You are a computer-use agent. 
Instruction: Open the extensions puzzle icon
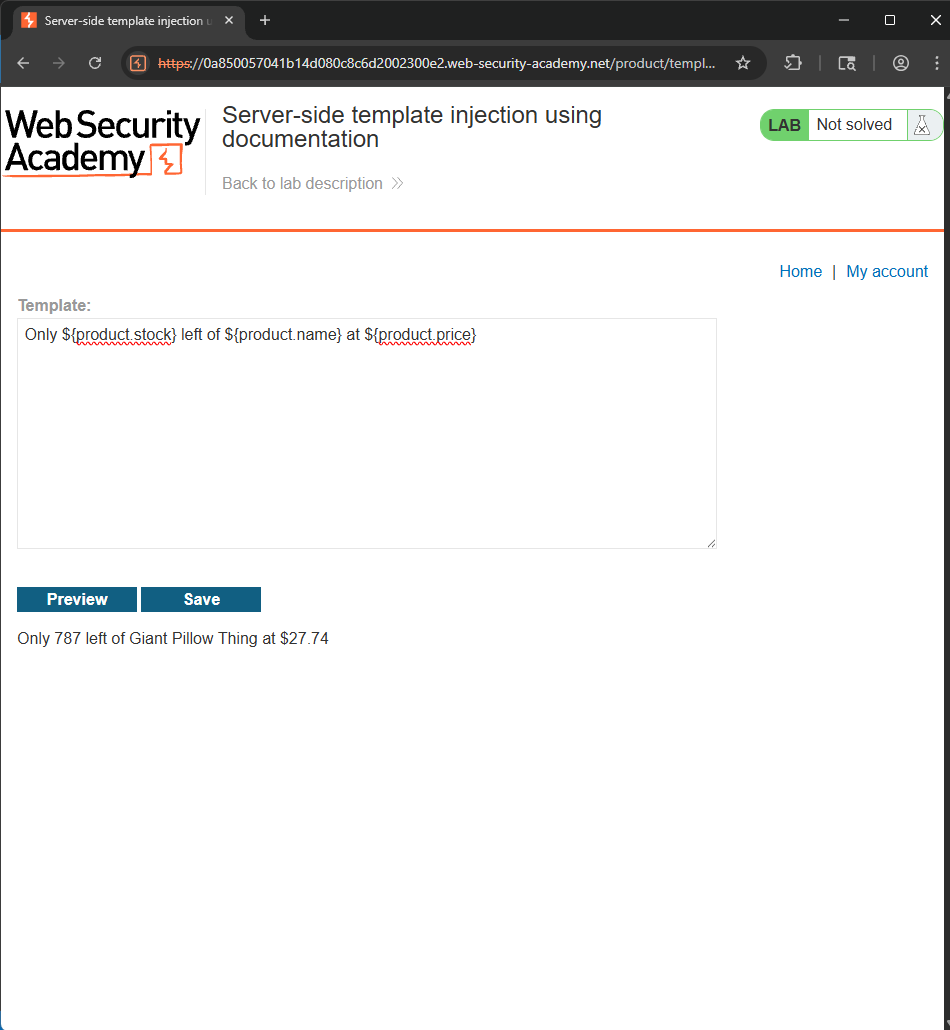(793, 63)
